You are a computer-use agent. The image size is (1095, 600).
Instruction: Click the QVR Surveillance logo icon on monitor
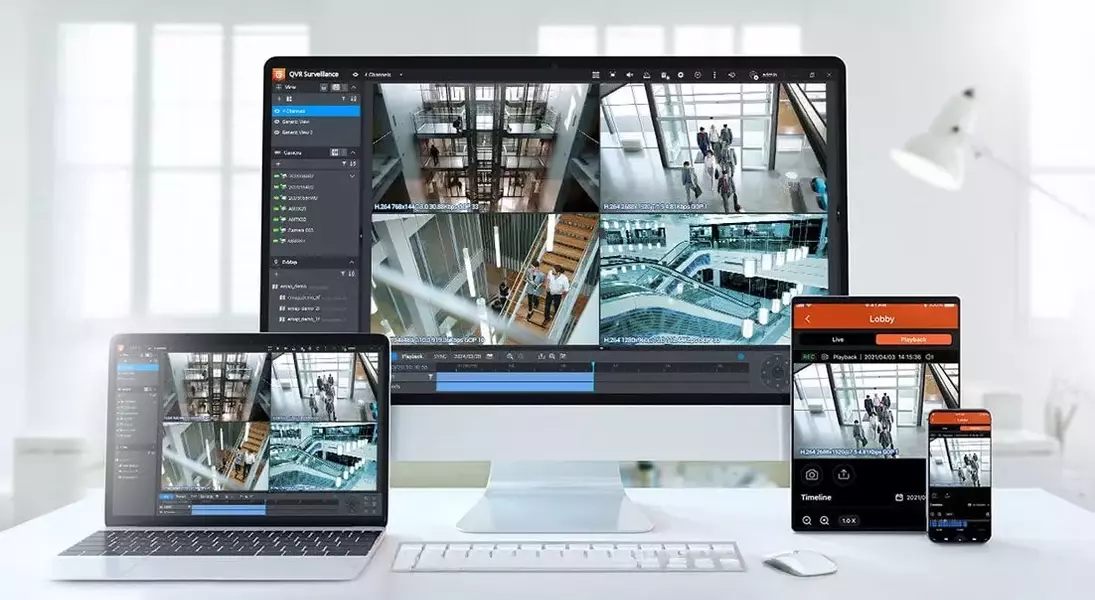(280, 74)
